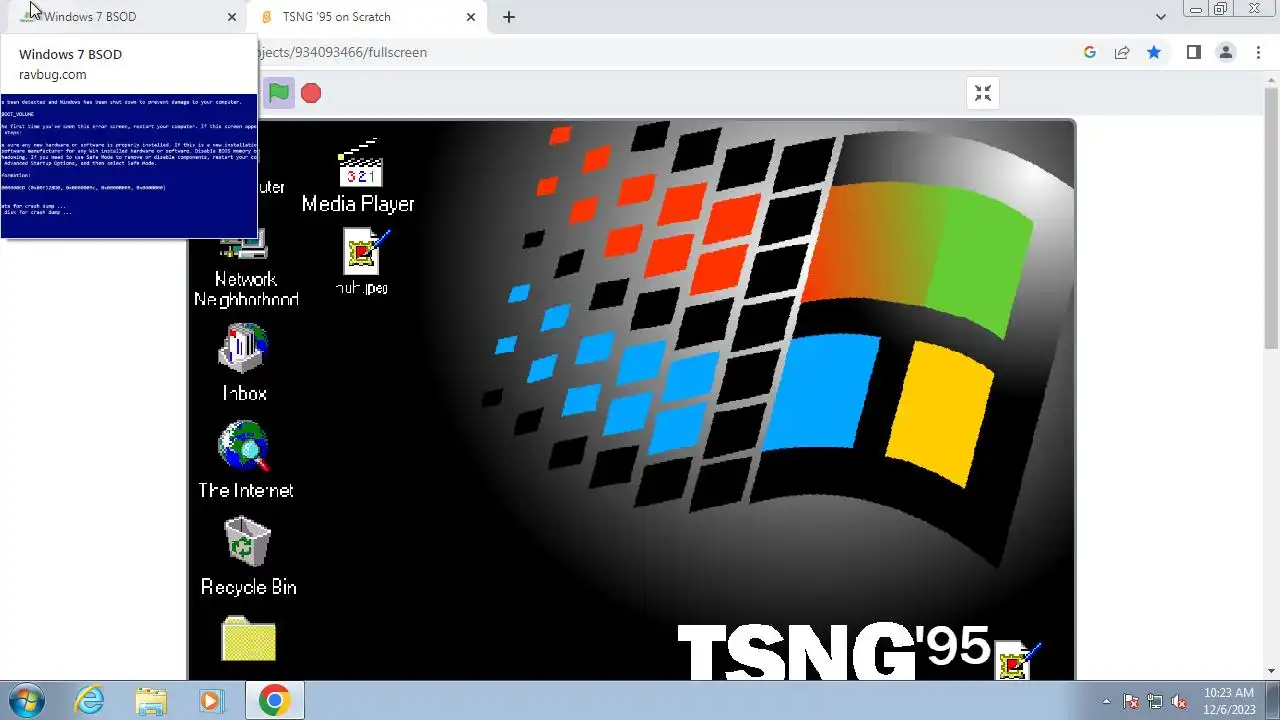
Task: Launch Internet Explorer from the taskbar
Action: pyautogui.click(x=90, y=700)
